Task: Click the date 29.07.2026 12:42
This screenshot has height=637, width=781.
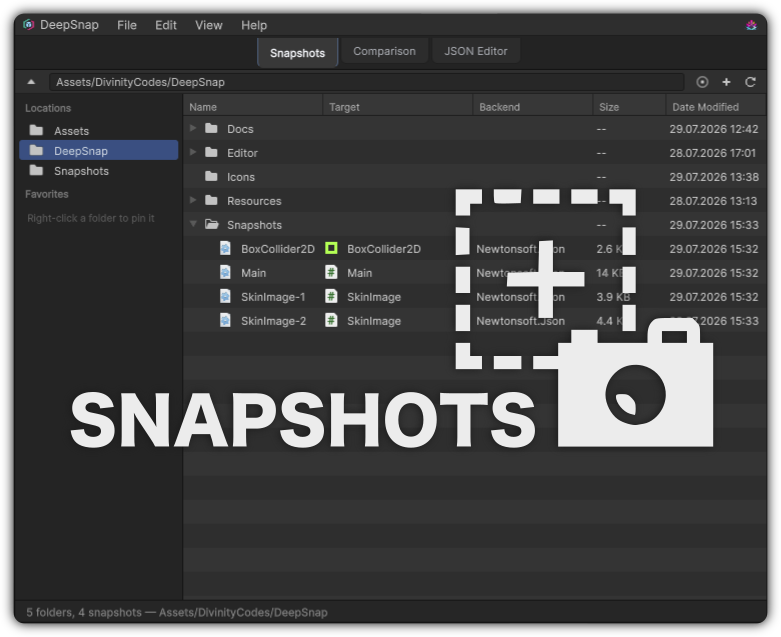Action: tap(714, 128)
